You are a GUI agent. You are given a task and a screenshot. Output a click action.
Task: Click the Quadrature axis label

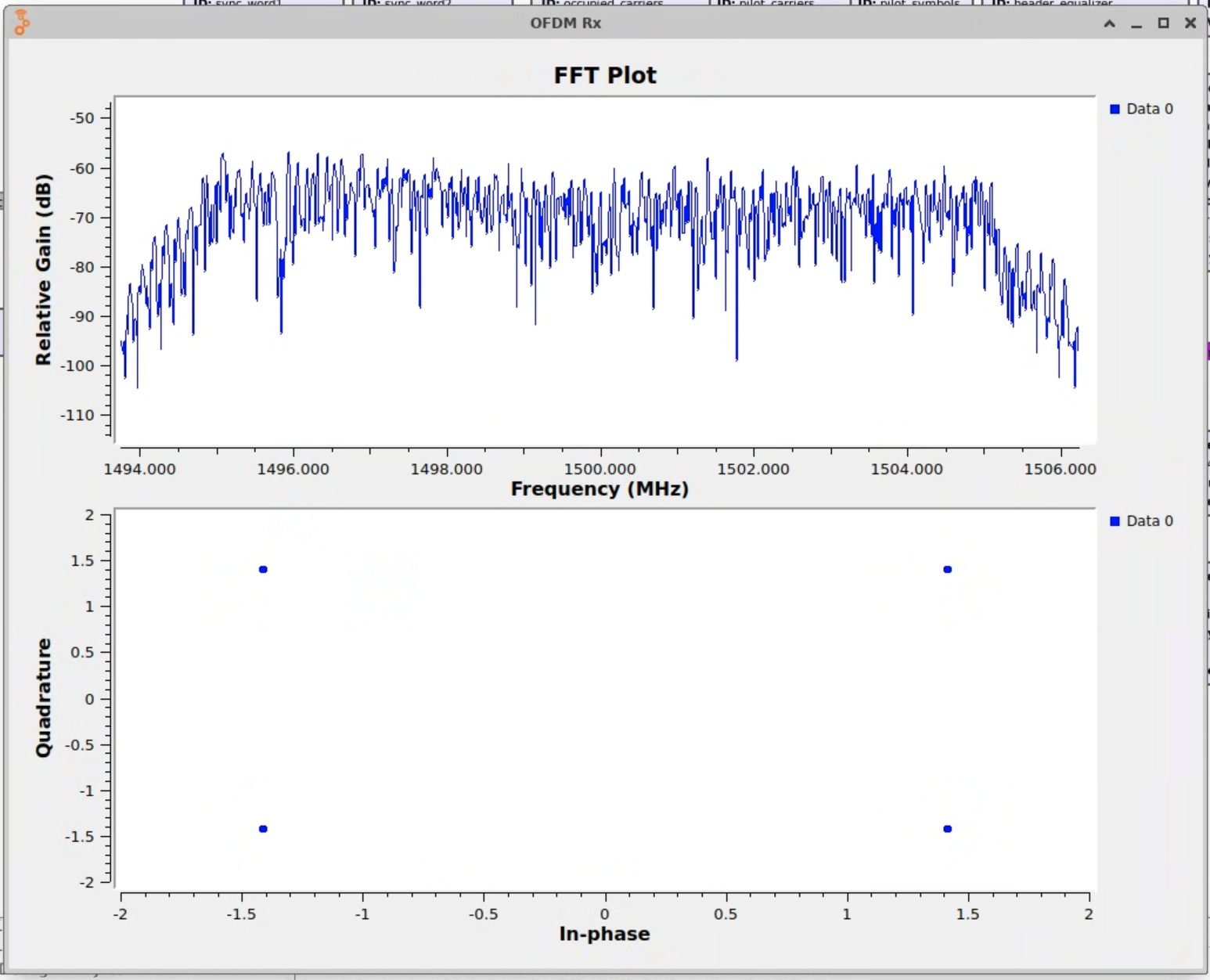(x=43, y=698)
